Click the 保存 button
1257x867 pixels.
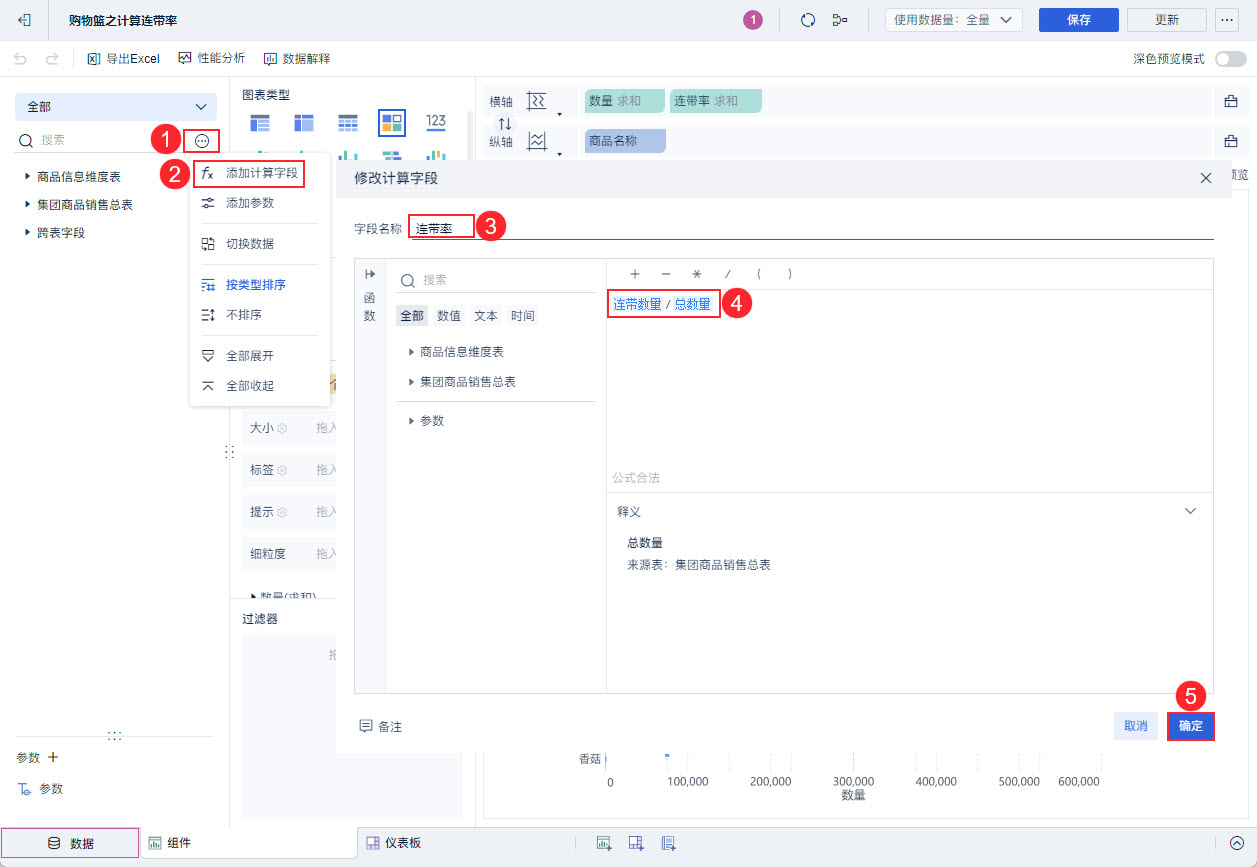click(1078, 20)
